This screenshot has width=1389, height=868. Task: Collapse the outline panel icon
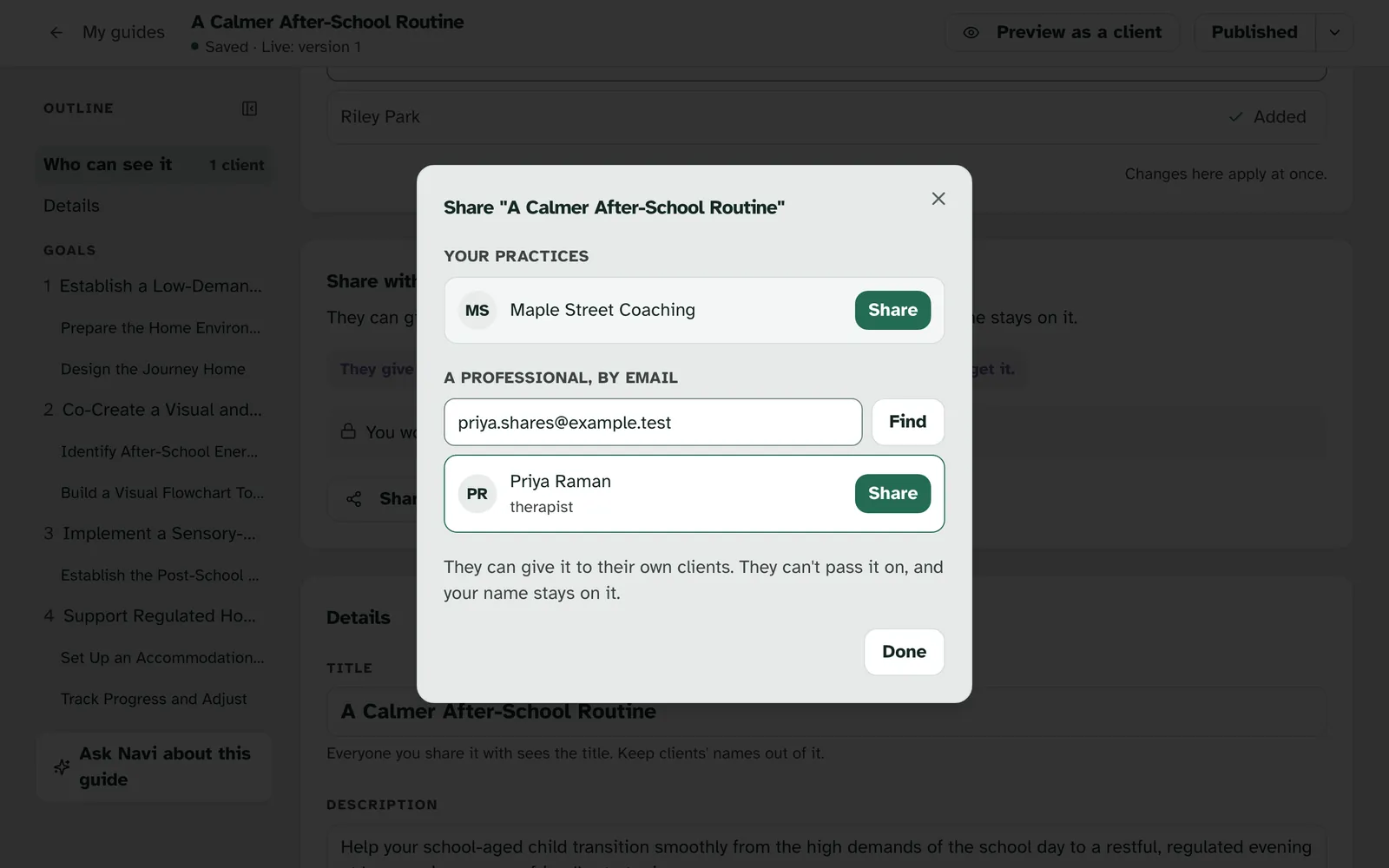(x=249, y=108)
